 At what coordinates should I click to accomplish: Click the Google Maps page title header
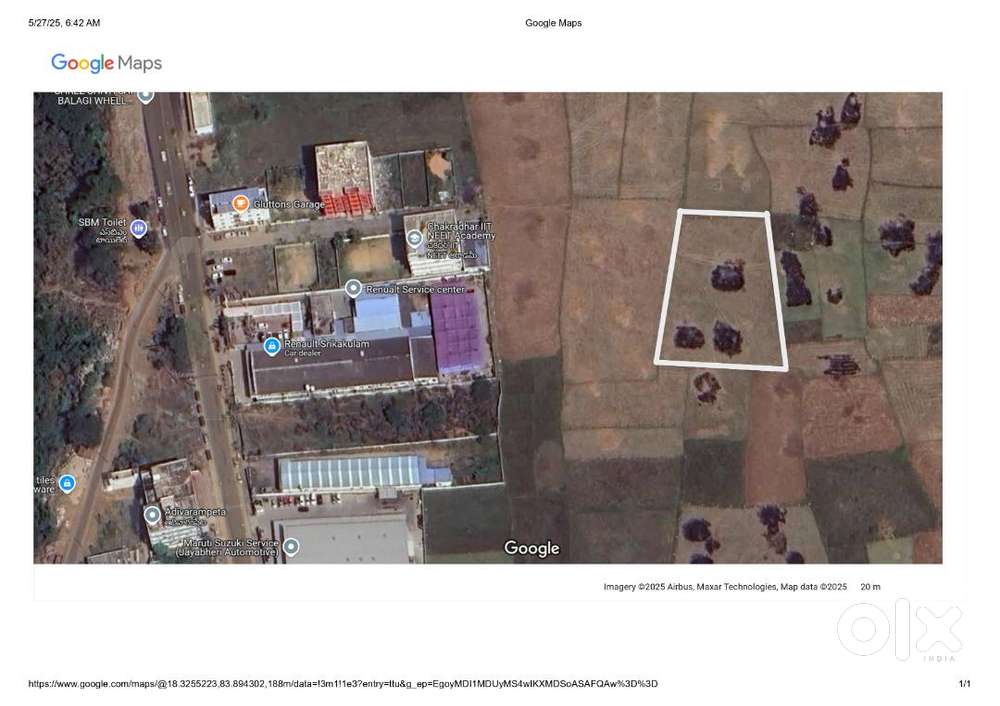point(553,23)
